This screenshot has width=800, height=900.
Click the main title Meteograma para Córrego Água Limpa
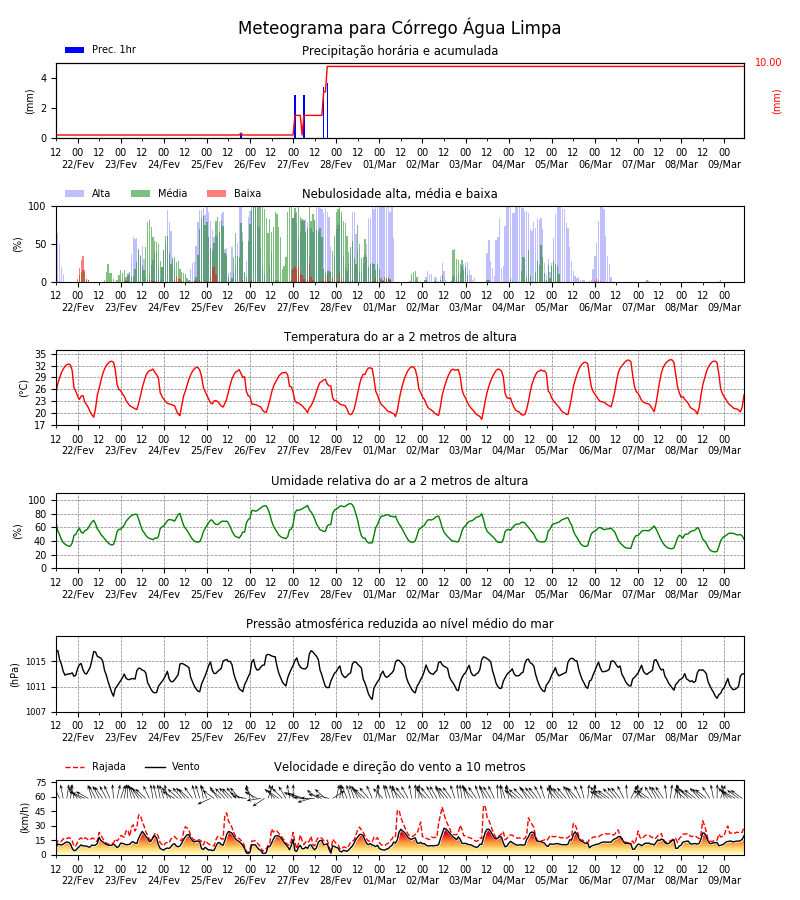[399, 28]
